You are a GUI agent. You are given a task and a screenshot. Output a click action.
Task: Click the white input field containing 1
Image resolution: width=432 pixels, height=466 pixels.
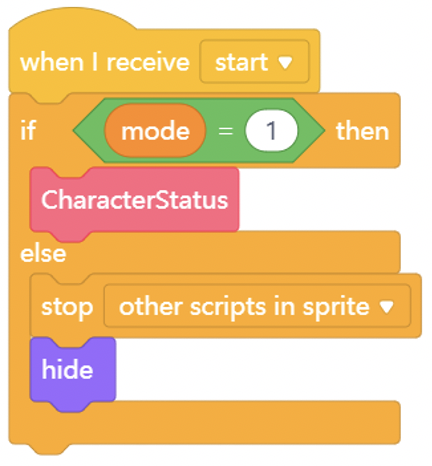[x=271, y=130]
